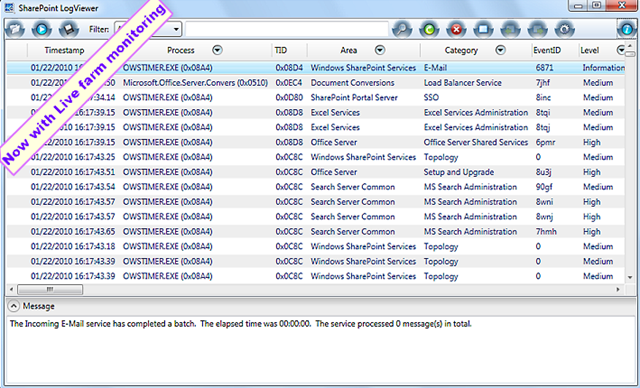The height and width of the screenshot is (388, 640).
Task: Sort by the EventID column header
Action: (547, 50)
